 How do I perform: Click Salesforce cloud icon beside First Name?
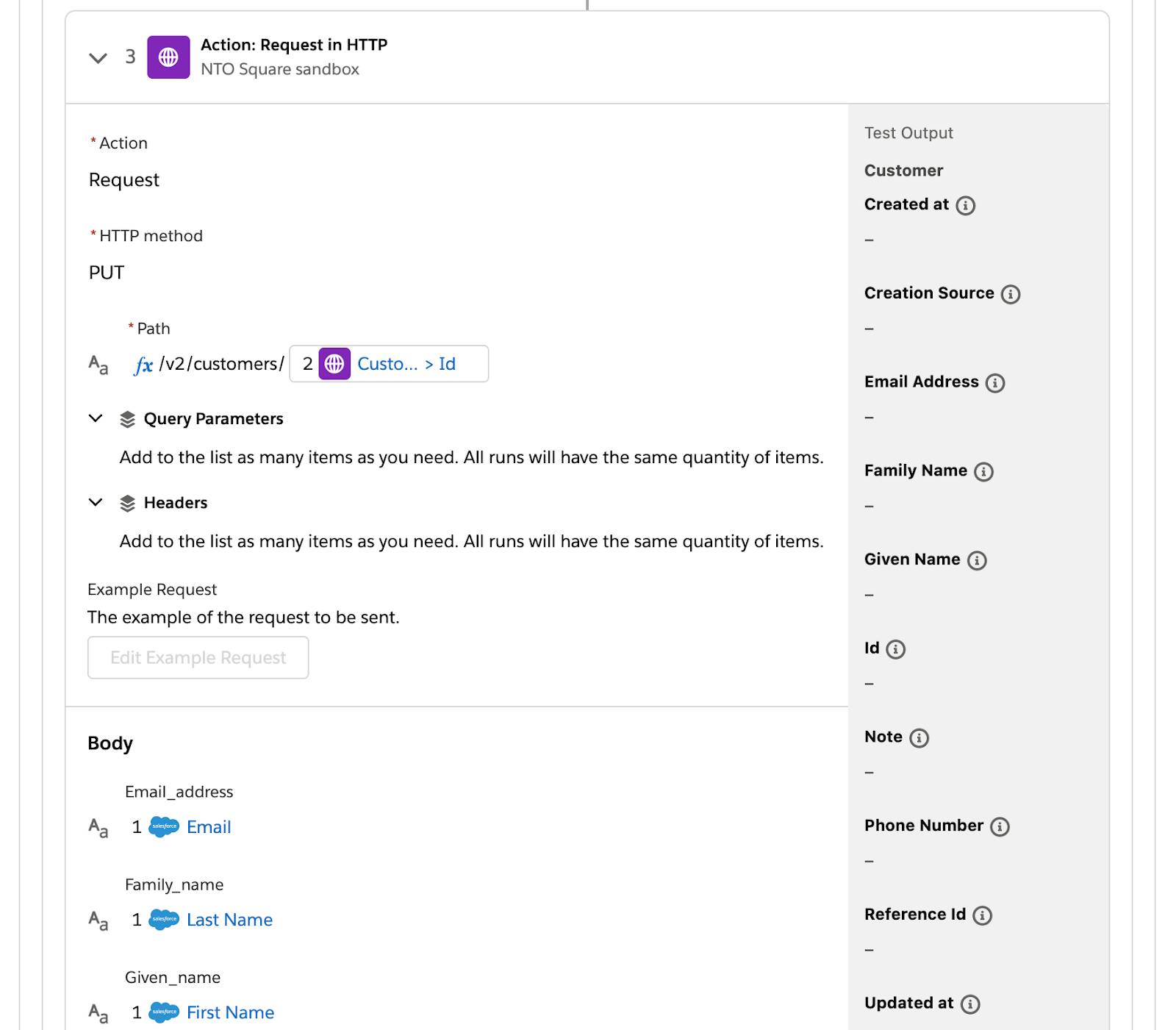164,1012
